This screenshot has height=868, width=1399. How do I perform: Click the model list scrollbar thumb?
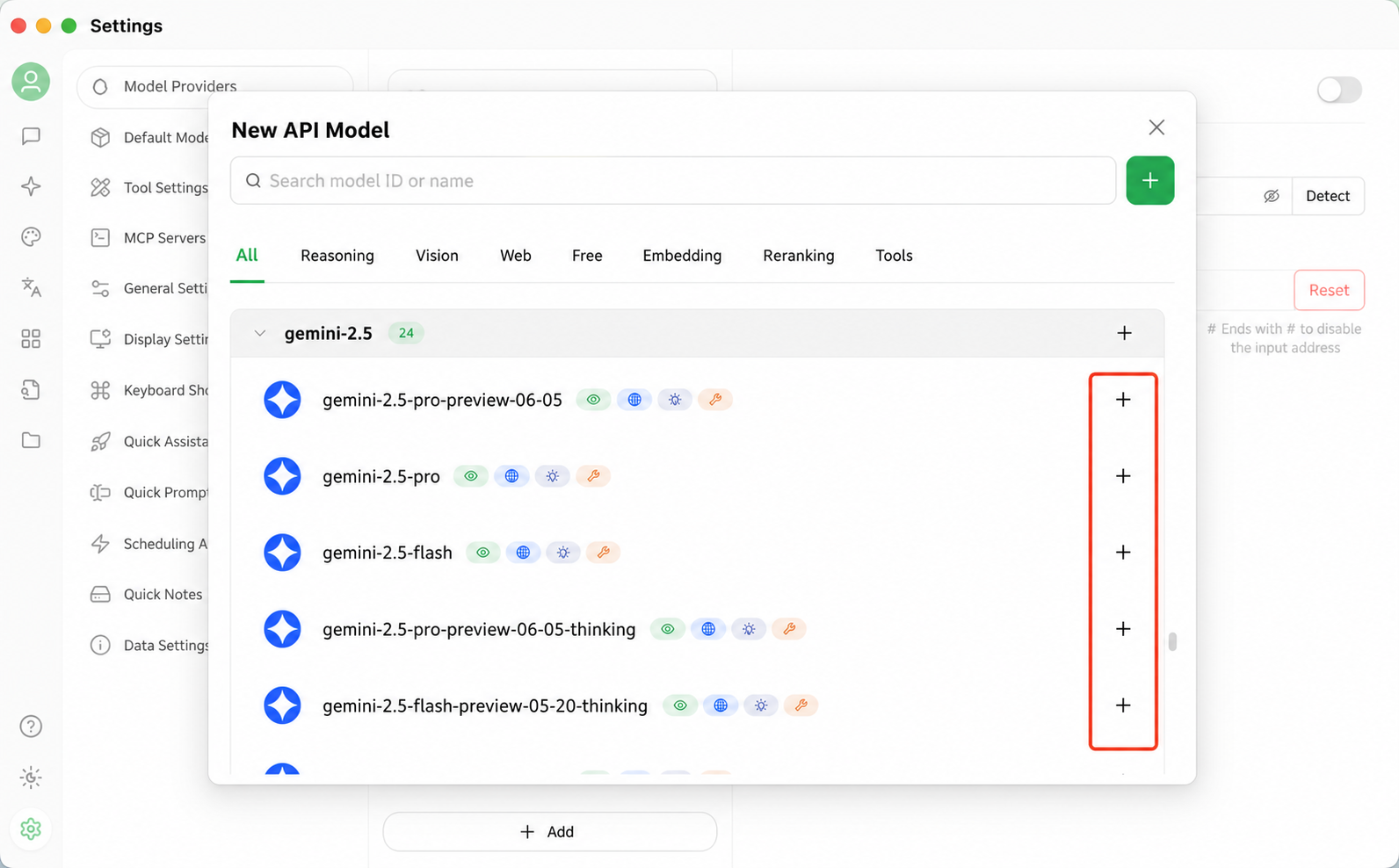(x=1172, y=642)
